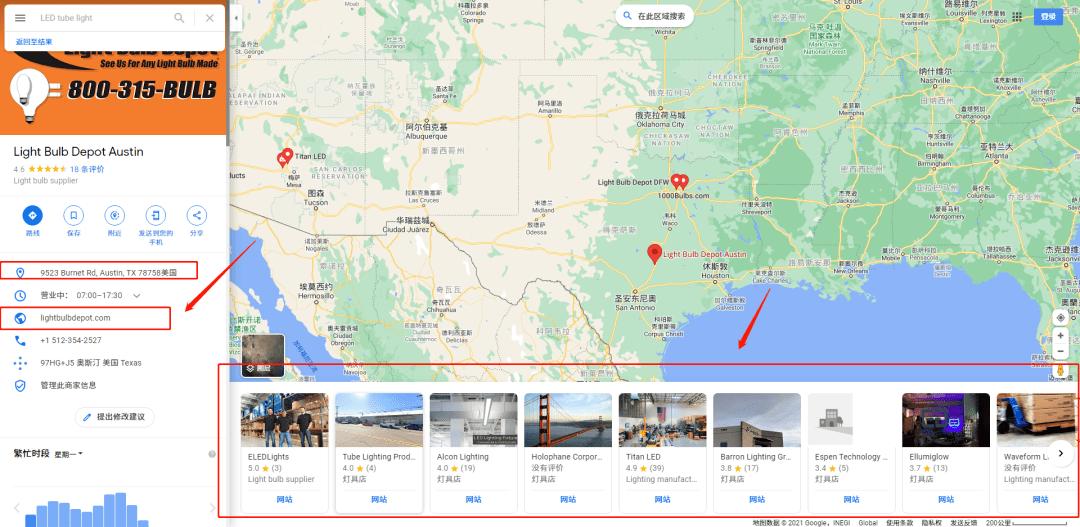The width and height of the screenshot is (1080, 527).
Task: Collapse the side panel arrow
Action: pos(236,18)
